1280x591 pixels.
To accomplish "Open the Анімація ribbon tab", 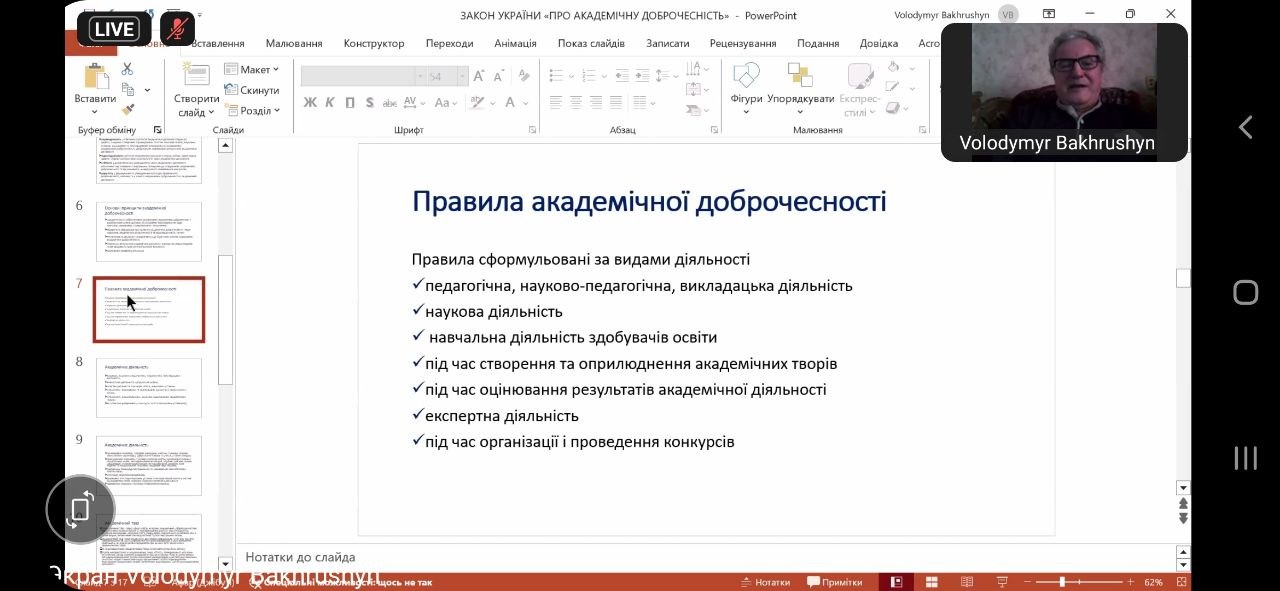I will click(x=515, y=44).
